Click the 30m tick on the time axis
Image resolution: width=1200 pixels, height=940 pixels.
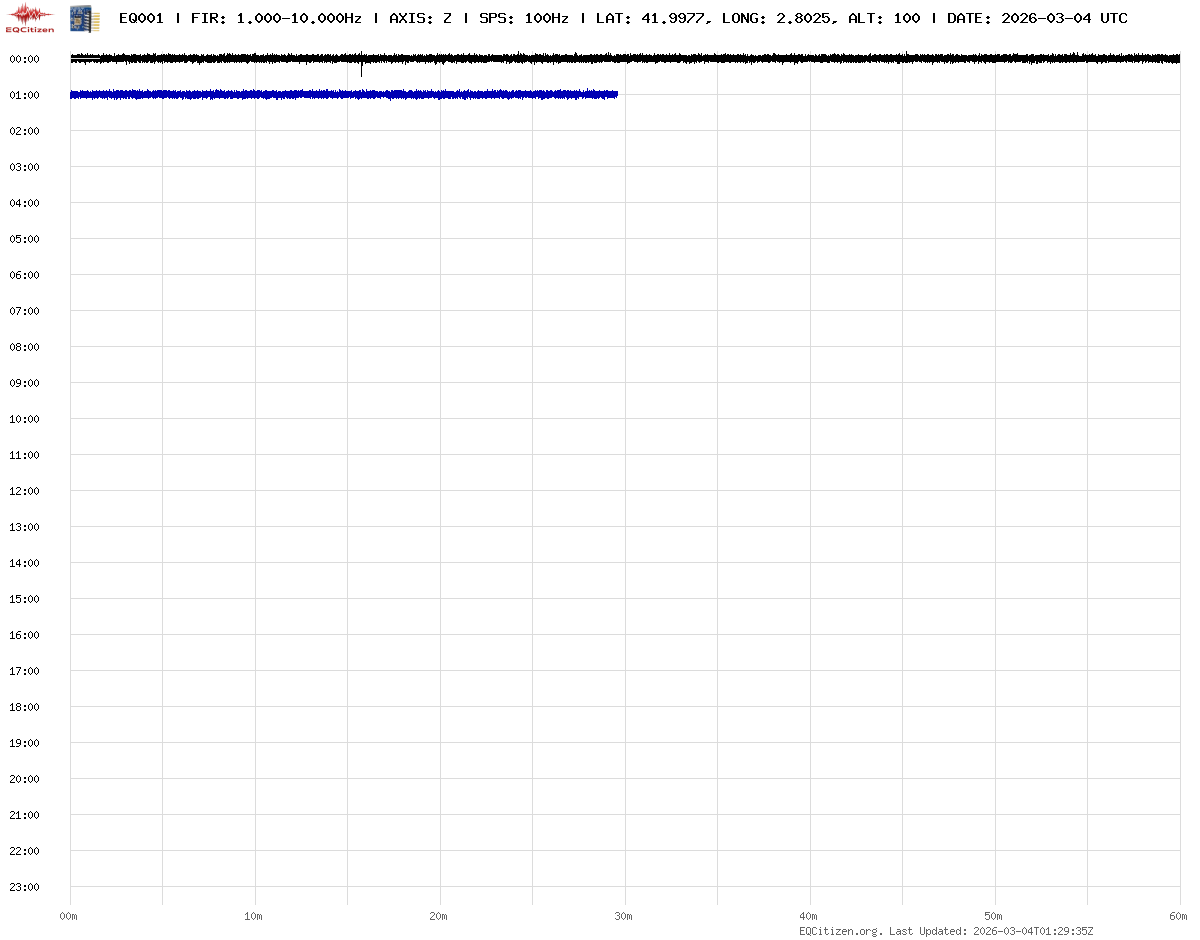pyautogui.click(x=623, y=916)
